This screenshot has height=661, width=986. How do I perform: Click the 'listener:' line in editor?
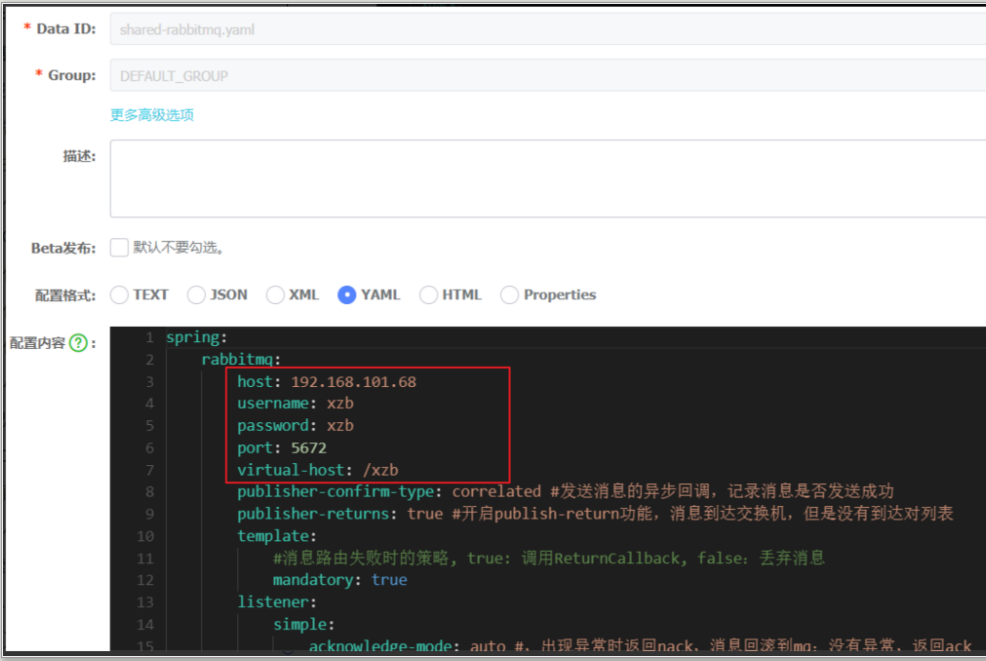(277, 603)
